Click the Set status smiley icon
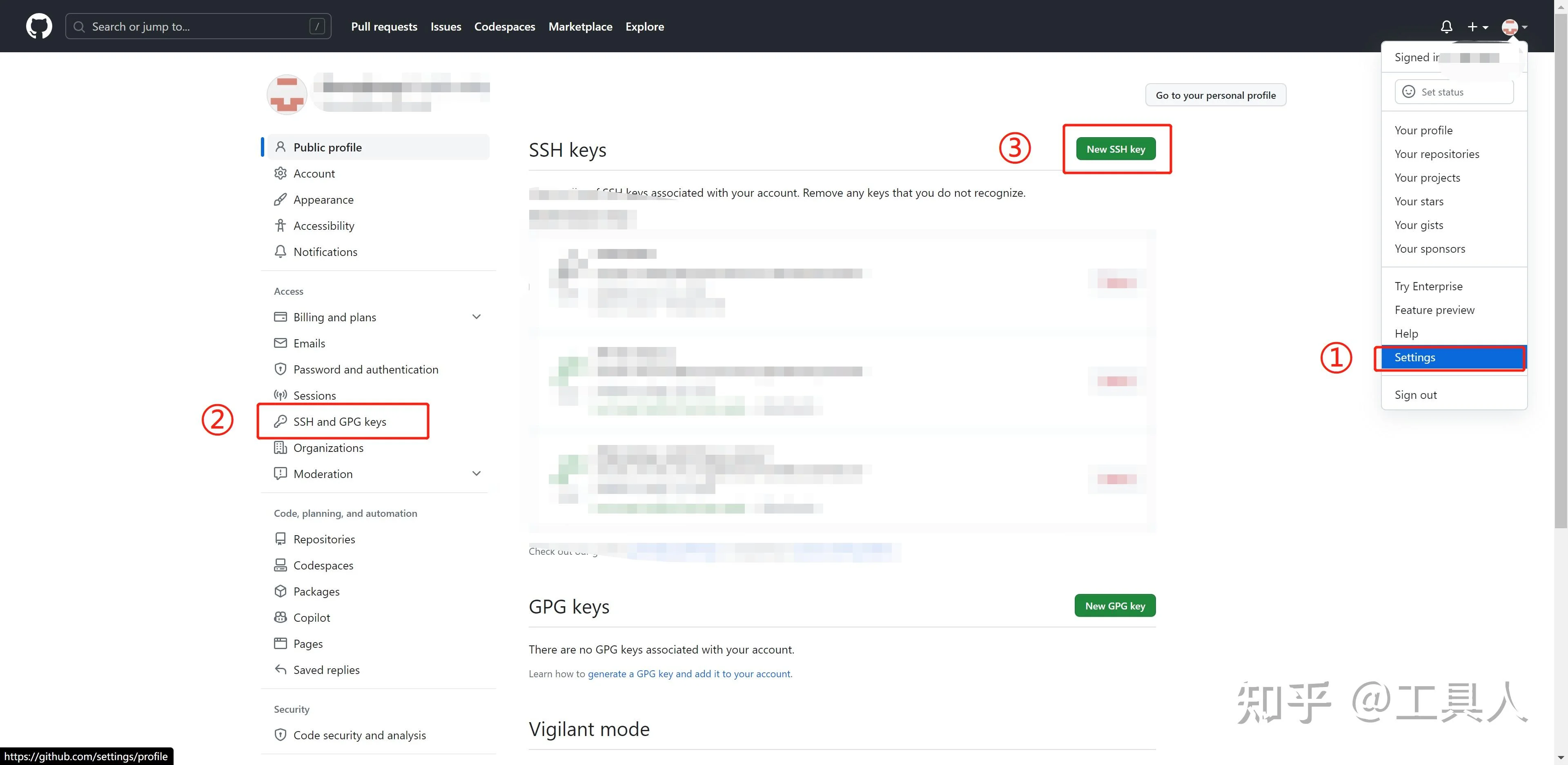This screenshot has height=765, width=1568. (1408, 92)
